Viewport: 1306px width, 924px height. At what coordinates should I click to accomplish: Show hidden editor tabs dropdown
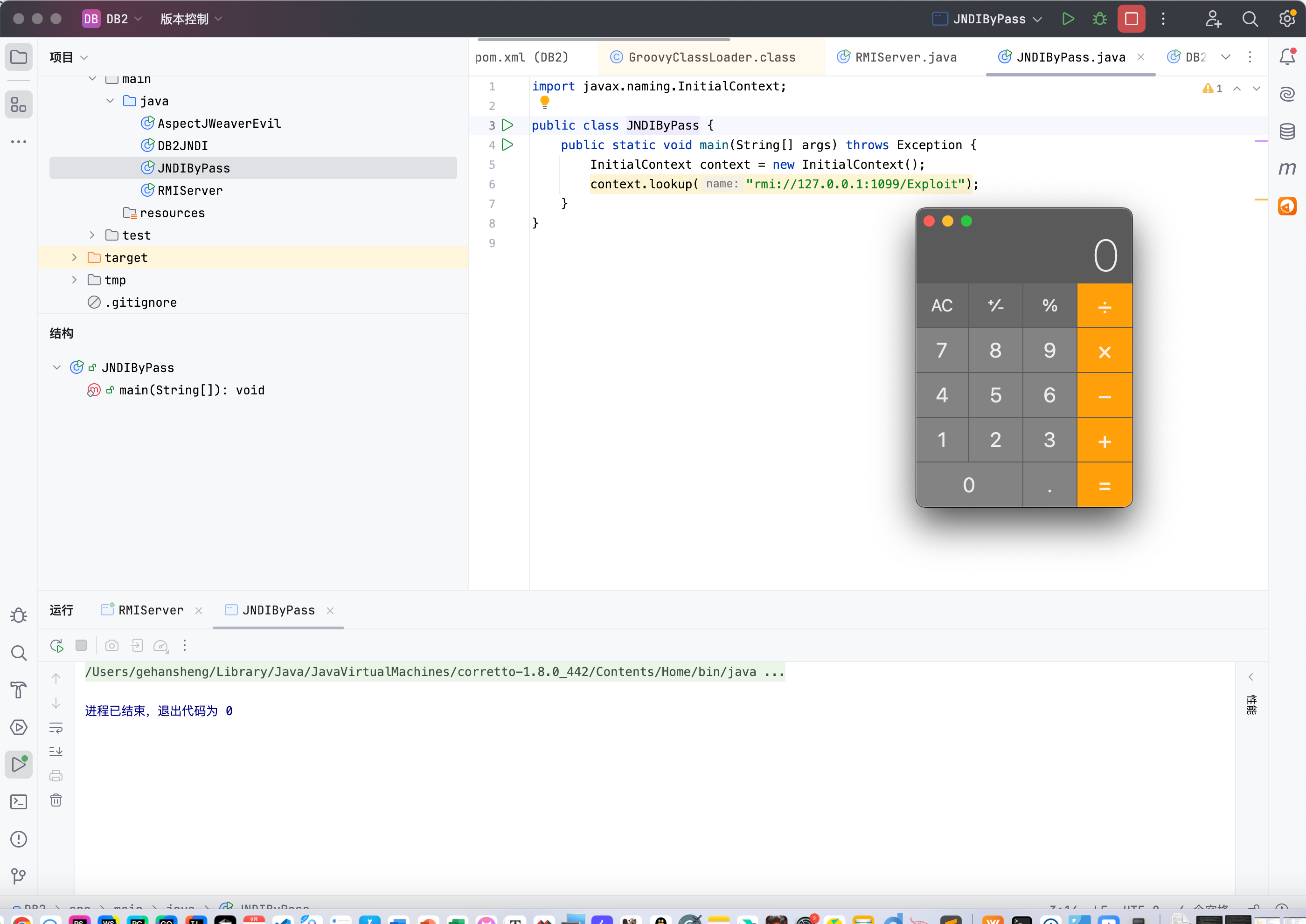click(x=1226, y=57)
